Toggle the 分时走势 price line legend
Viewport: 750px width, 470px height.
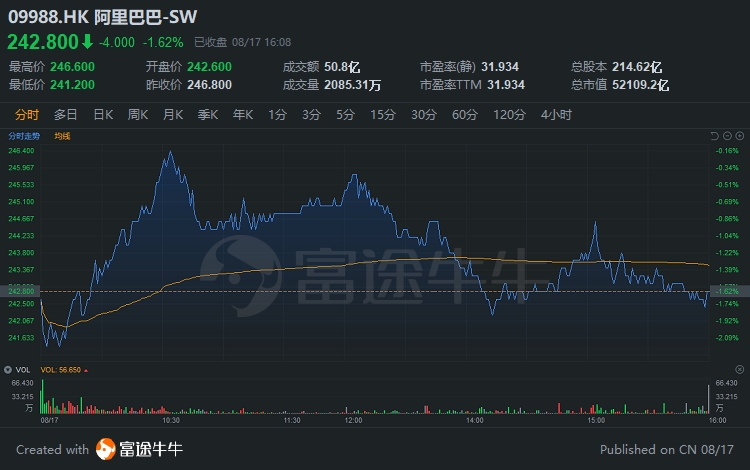[x=24, y=136]
